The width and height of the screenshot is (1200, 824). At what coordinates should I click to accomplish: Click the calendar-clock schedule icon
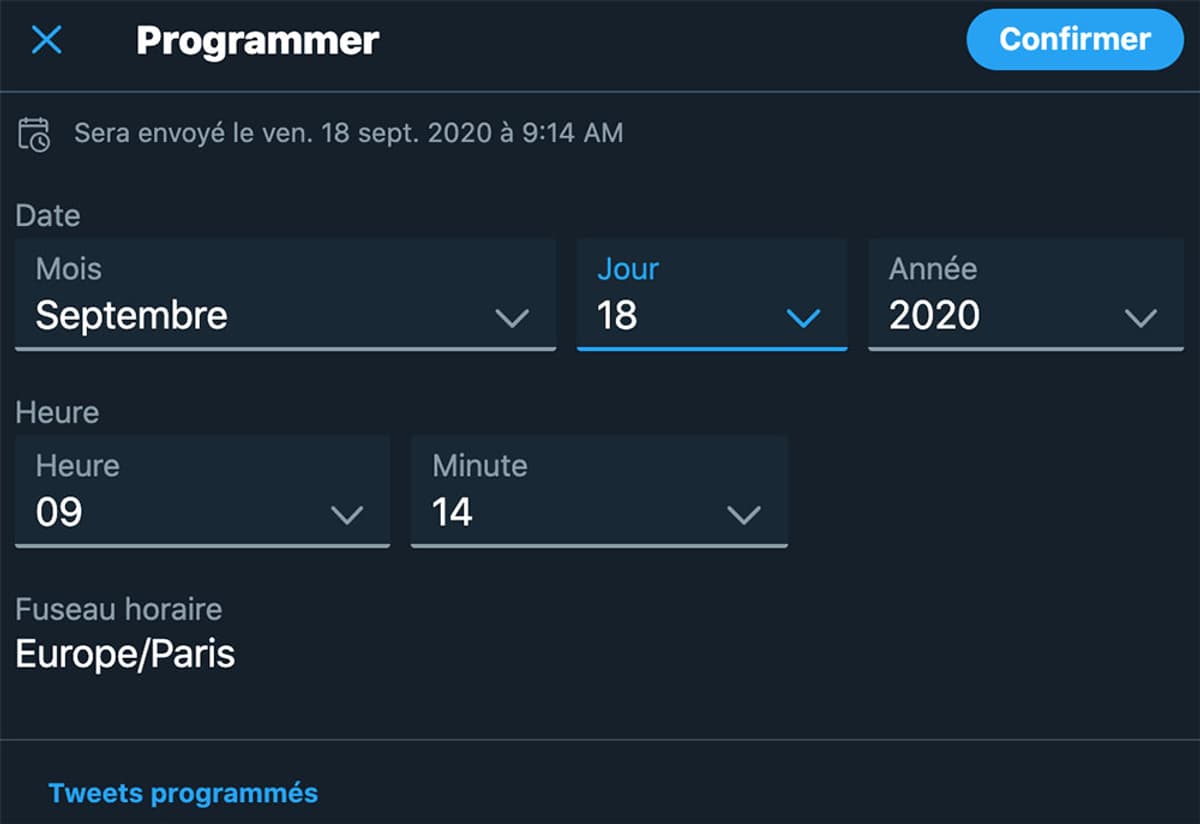[x=35, y=131]
